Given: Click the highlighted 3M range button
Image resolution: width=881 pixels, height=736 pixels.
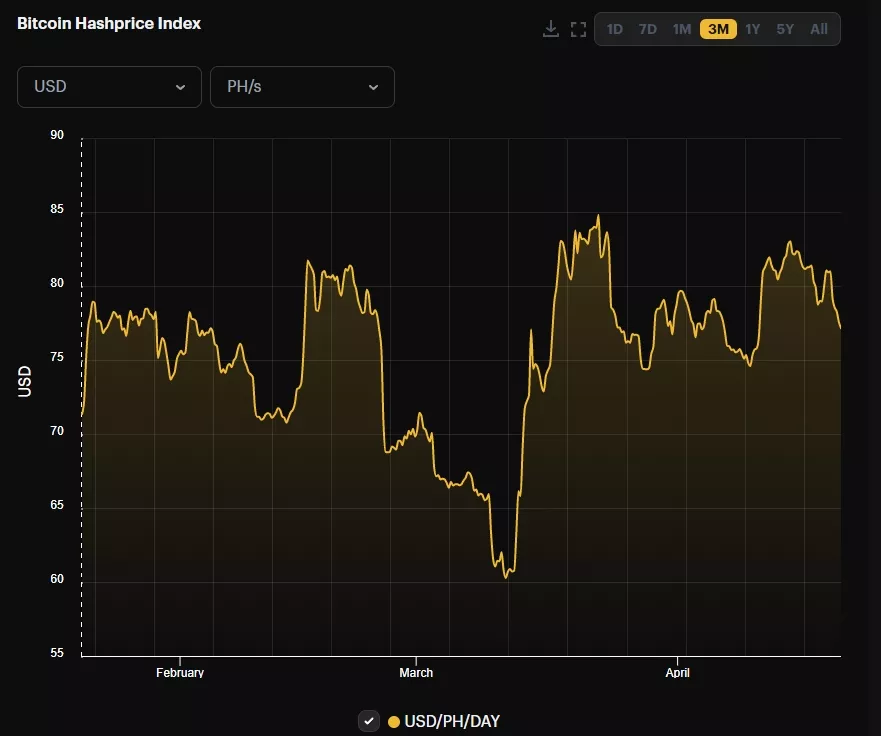Looking at the screenshot, I should [x=718, y=29].
